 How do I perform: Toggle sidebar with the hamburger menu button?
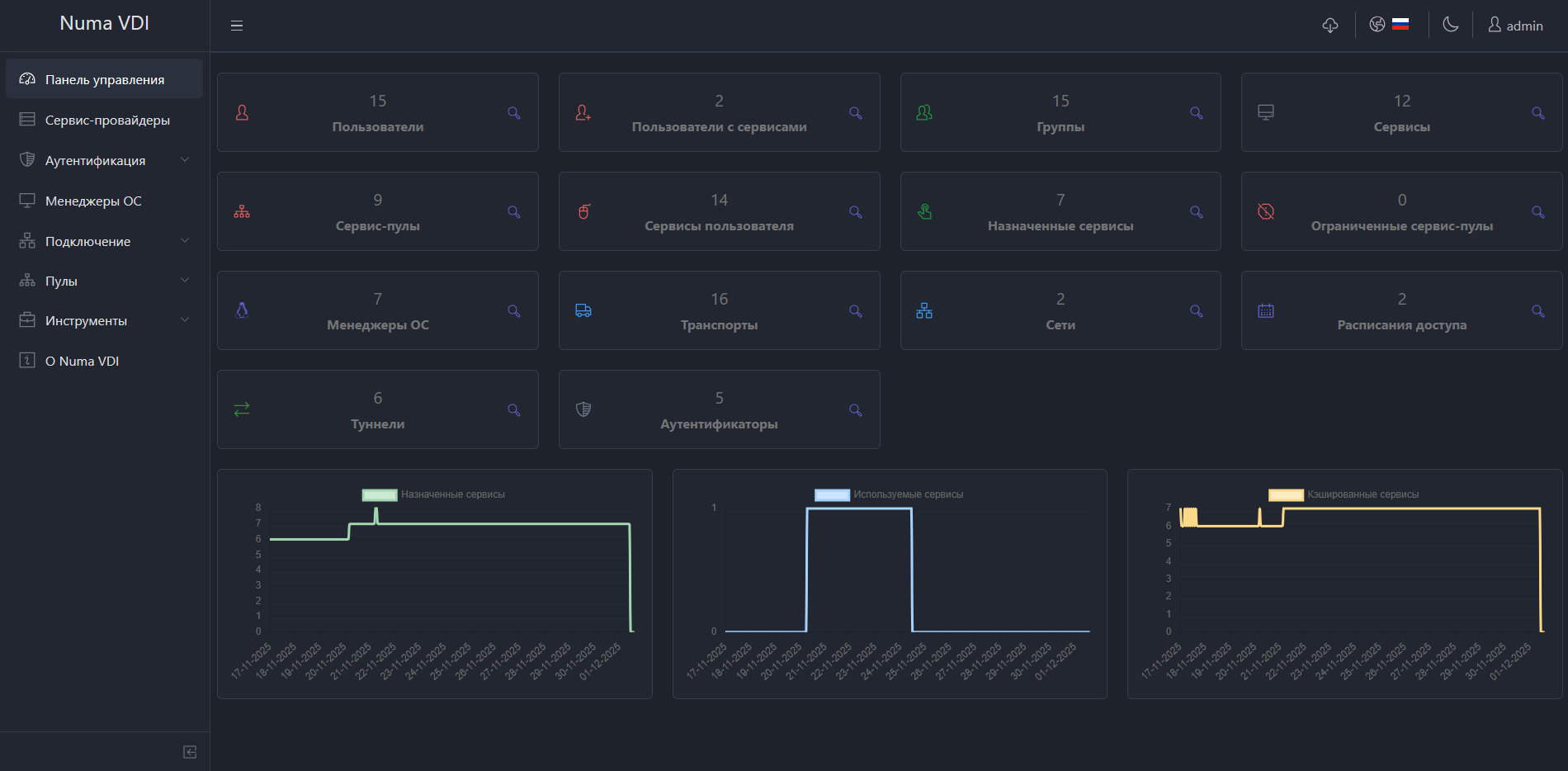(x=237, y=26)
